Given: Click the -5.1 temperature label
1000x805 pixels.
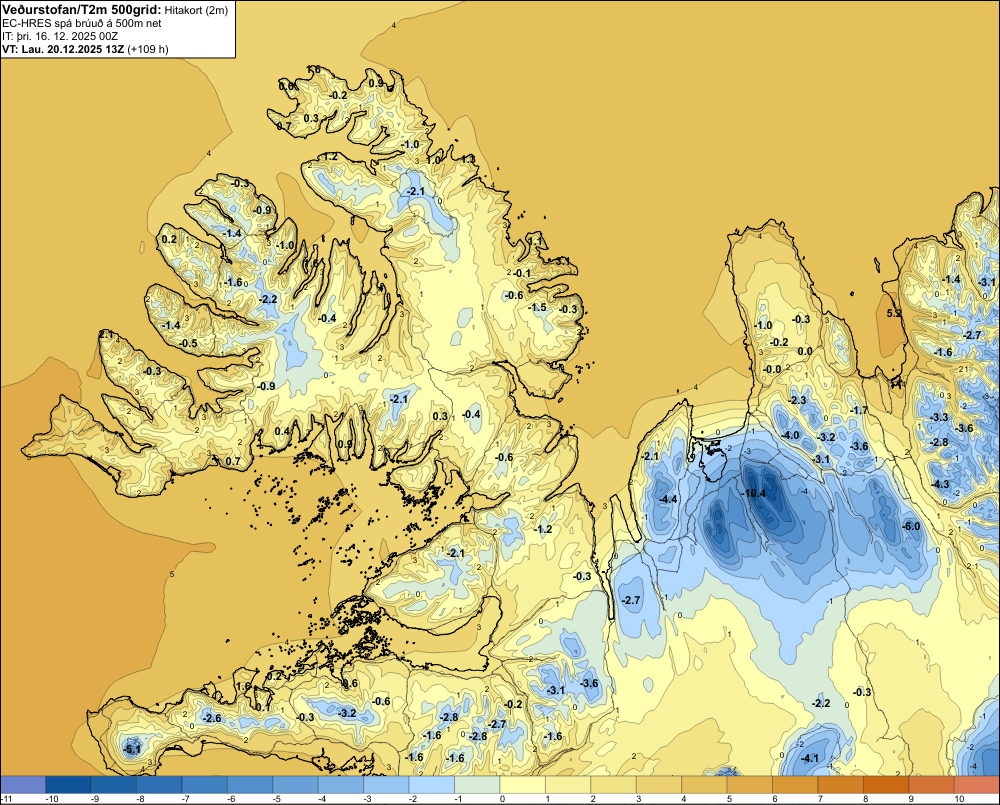Looking at the screenshot, I should coord(132,749).
